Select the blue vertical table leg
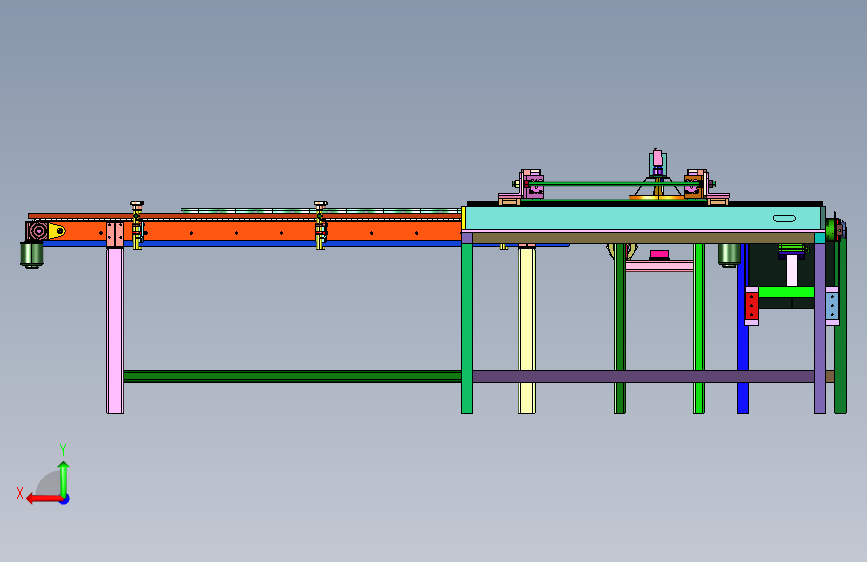Viewport: 867px width, 562px height. click(x=743, y=329)
